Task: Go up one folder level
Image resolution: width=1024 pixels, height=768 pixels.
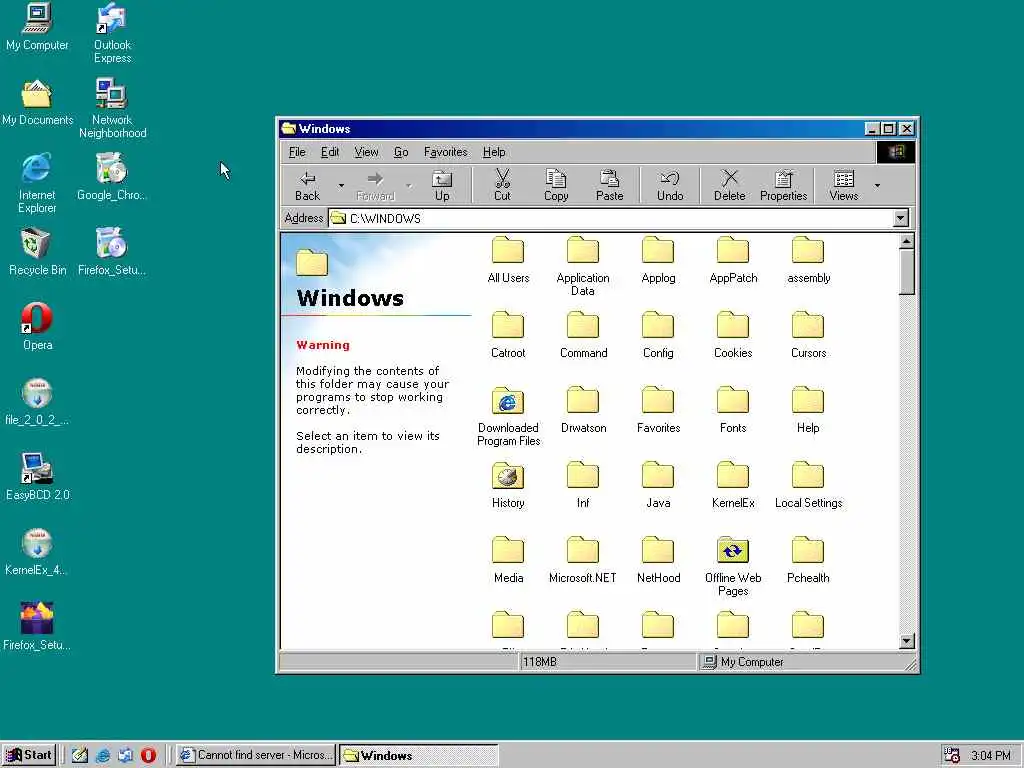Action: pyautogui.click(x=442, y=185)
